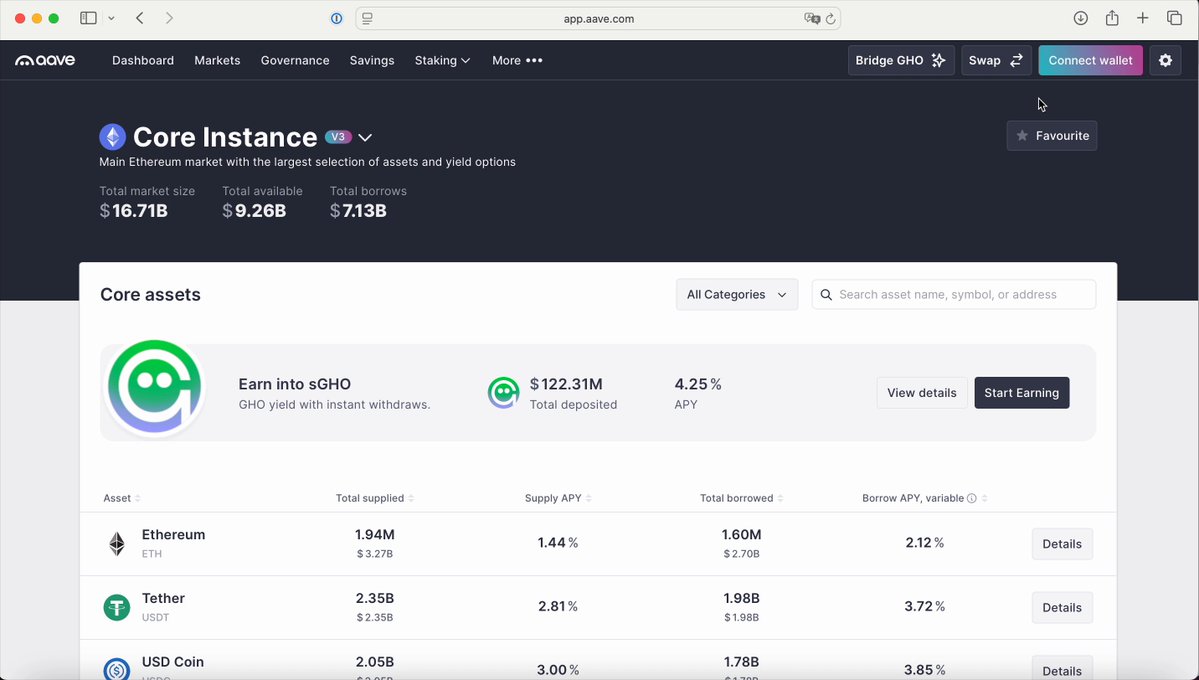Click the Safari address bar
This screenshot has width=1199, height=680.
[598, 18]
